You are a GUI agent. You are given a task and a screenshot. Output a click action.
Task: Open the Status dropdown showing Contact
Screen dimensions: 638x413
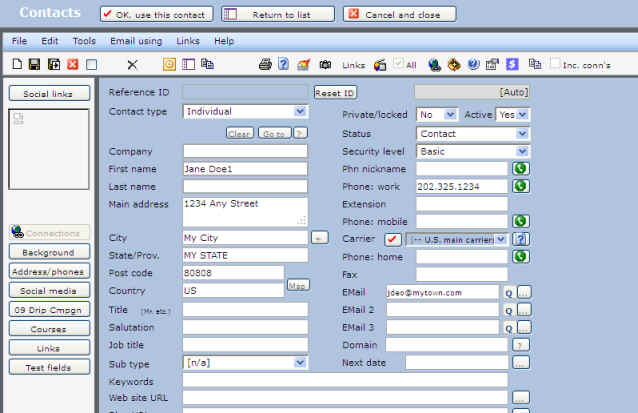[473, 133]
